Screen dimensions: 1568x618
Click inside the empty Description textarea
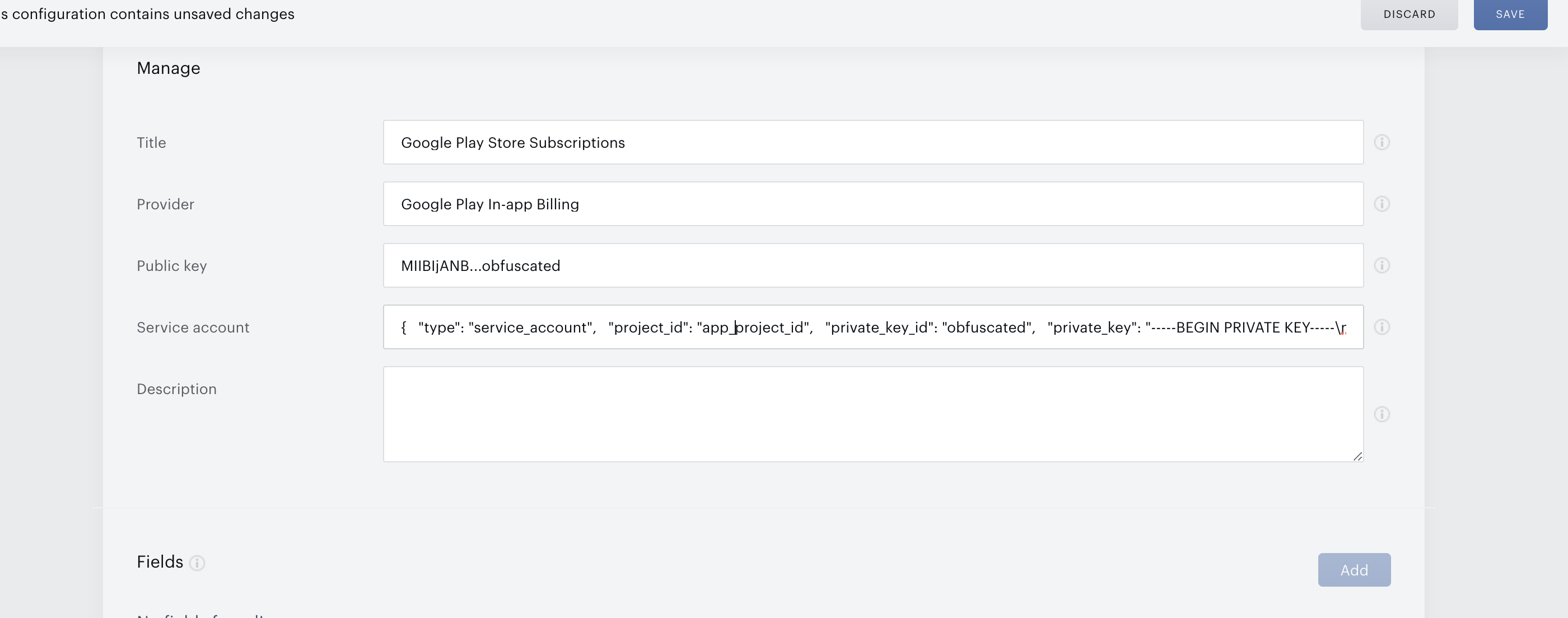[872, 414]
